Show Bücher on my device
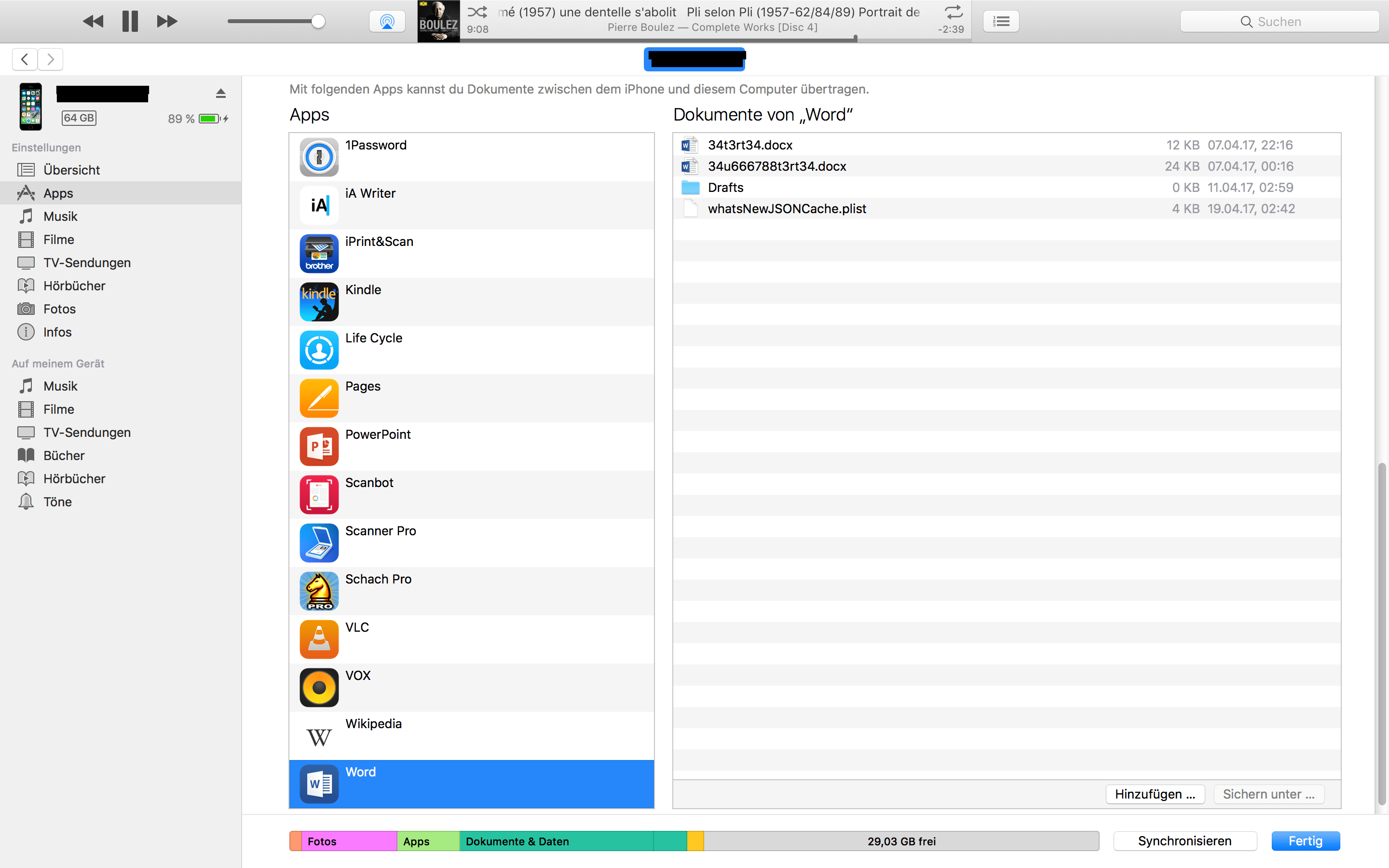Viewport: 1389px width, 868px height. (121, 455)
